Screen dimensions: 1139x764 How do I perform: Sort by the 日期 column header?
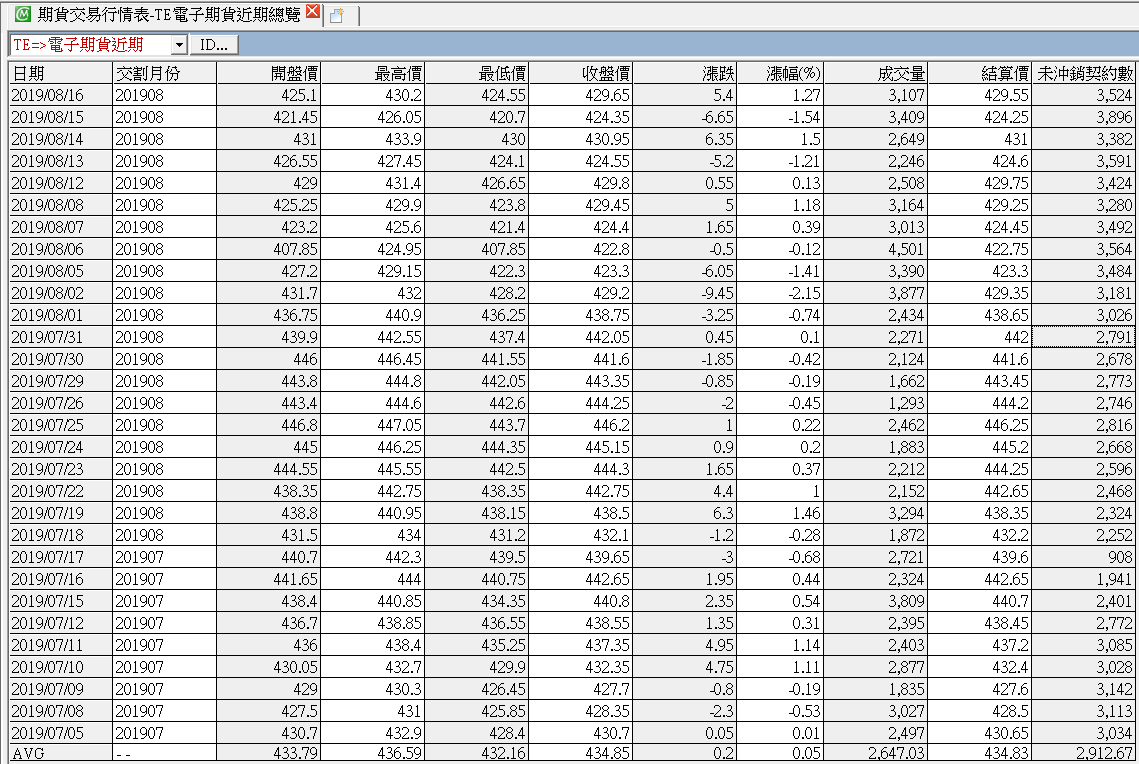coord(60,73)
